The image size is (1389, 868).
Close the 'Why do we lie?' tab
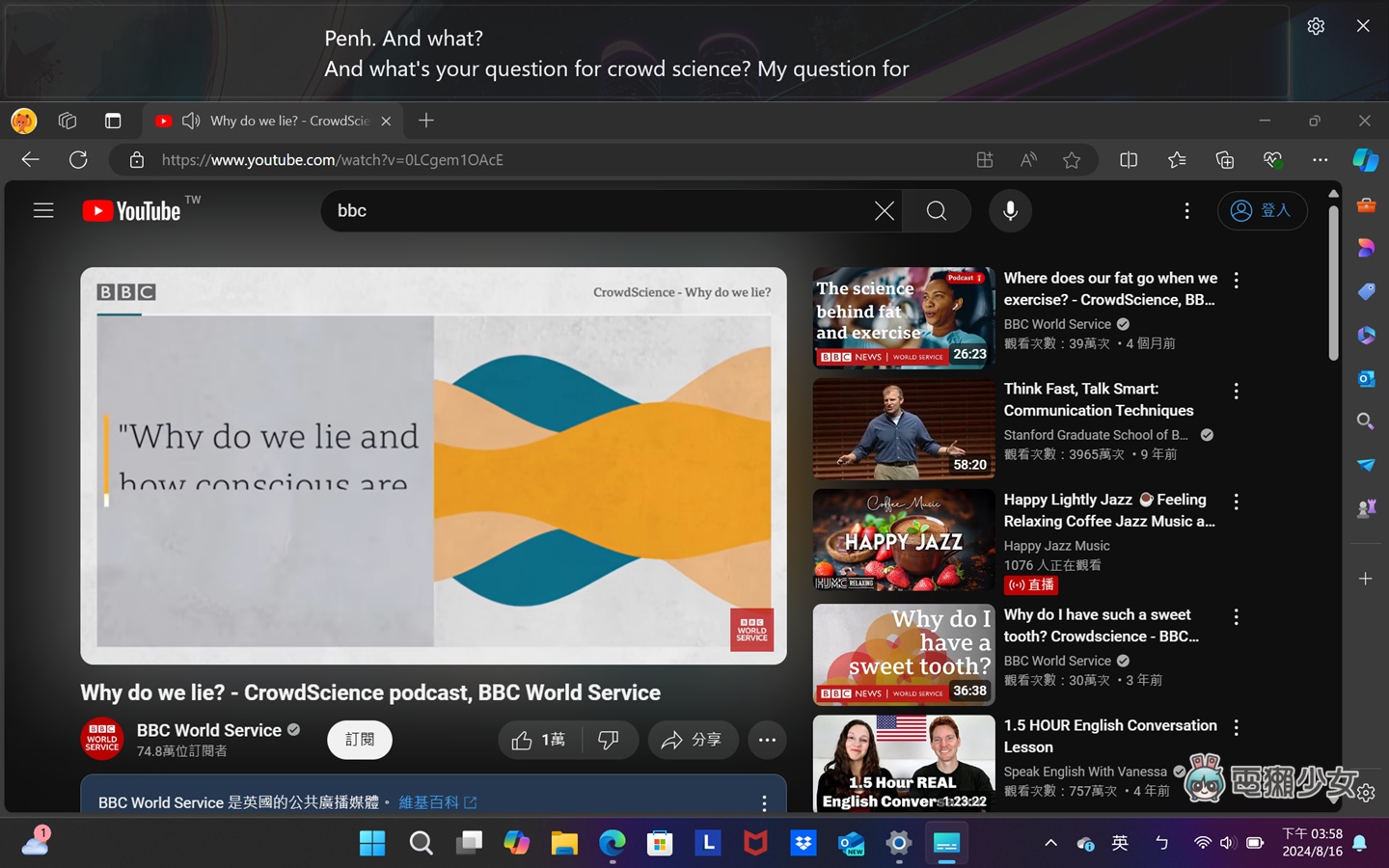[x=386, y=121]
